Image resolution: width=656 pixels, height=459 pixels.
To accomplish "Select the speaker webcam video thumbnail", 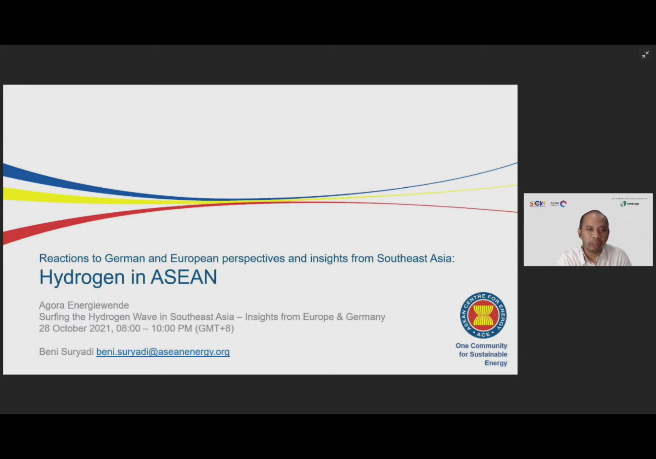I will (588, 230).
